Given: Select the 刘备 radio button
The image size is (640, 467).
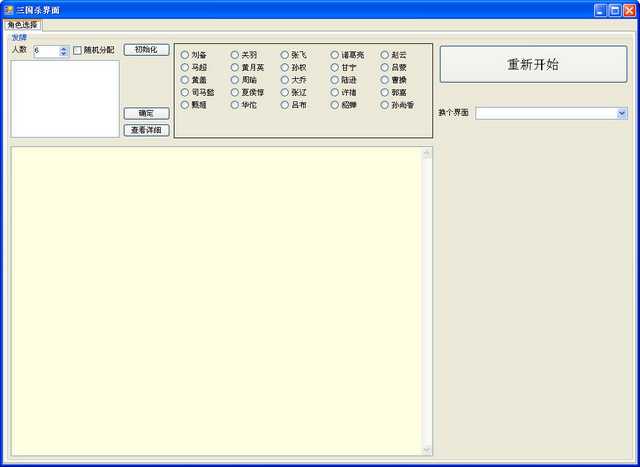Looking at the screenshot, I should pos(185,55).
